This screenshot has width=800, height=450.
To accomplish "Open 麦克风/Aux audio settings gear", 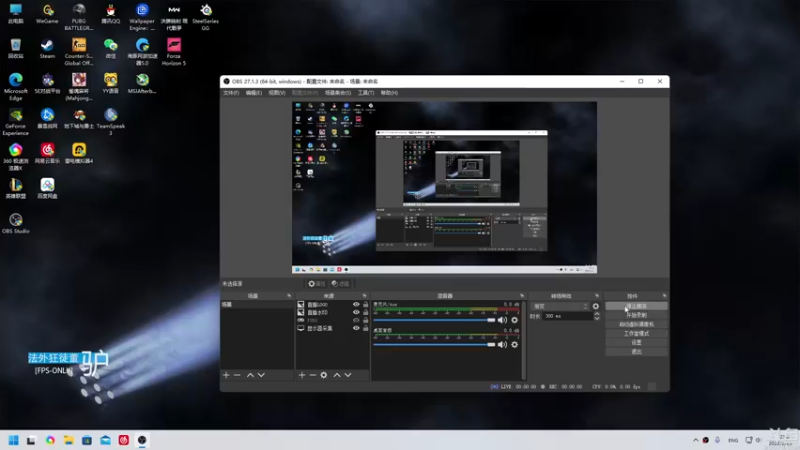I will [514, 320].
